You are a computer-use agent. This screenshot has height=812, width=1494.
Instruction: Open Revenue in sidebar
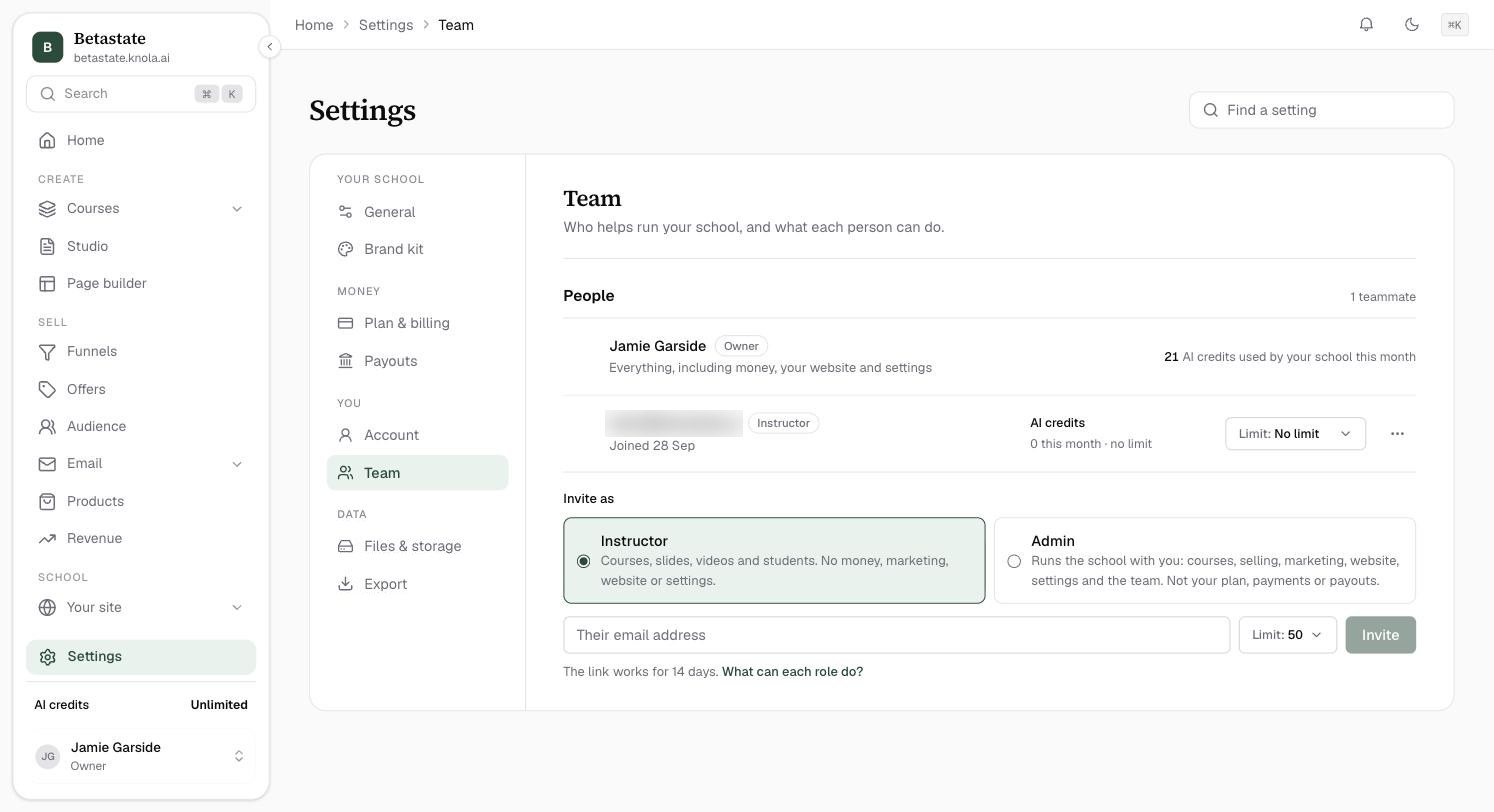coord(141,538)
